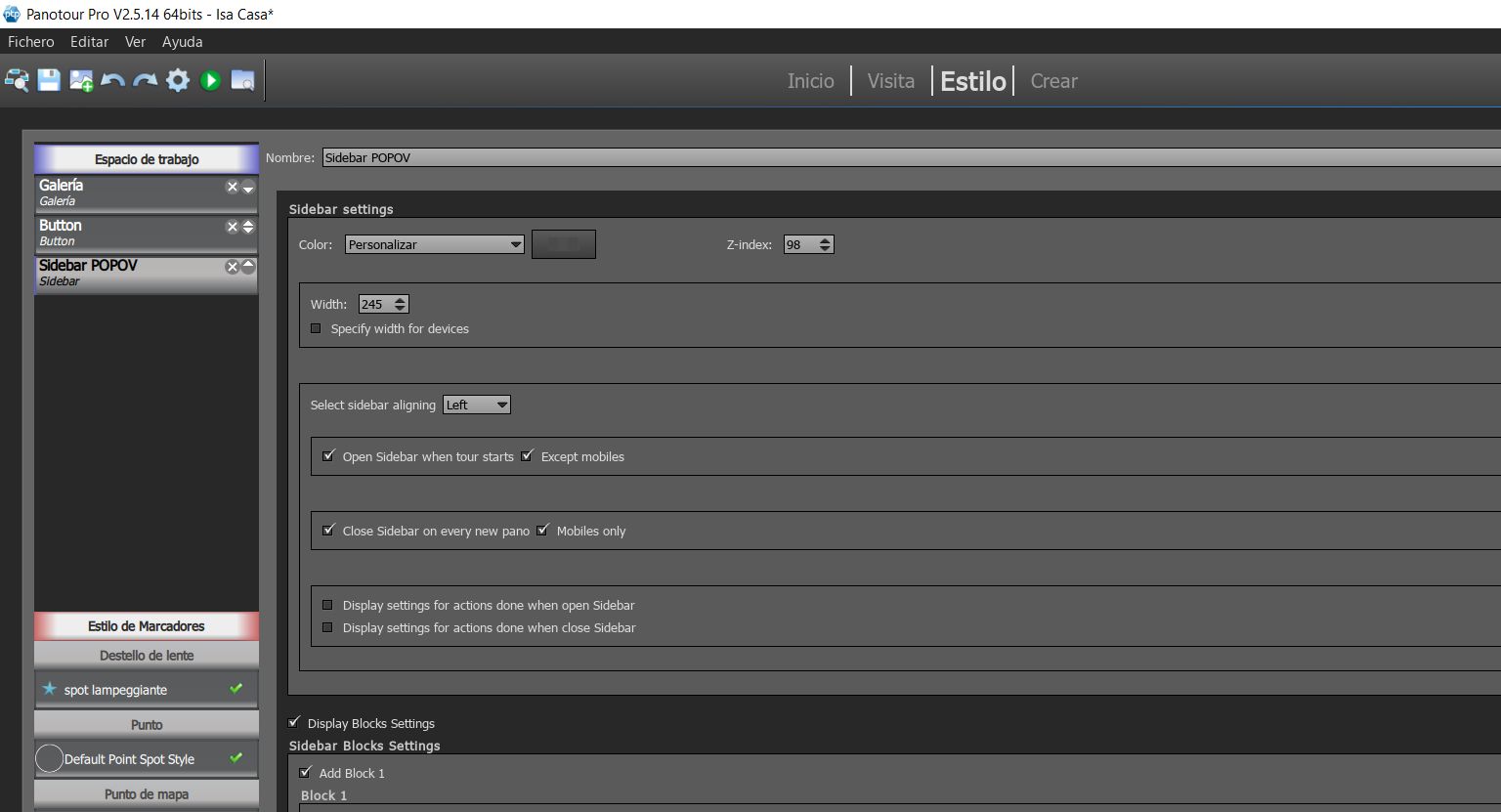The image size is (1501, 812).
Task: Move Sidebar POPOV up with its arrow
Action: (248, 265)
